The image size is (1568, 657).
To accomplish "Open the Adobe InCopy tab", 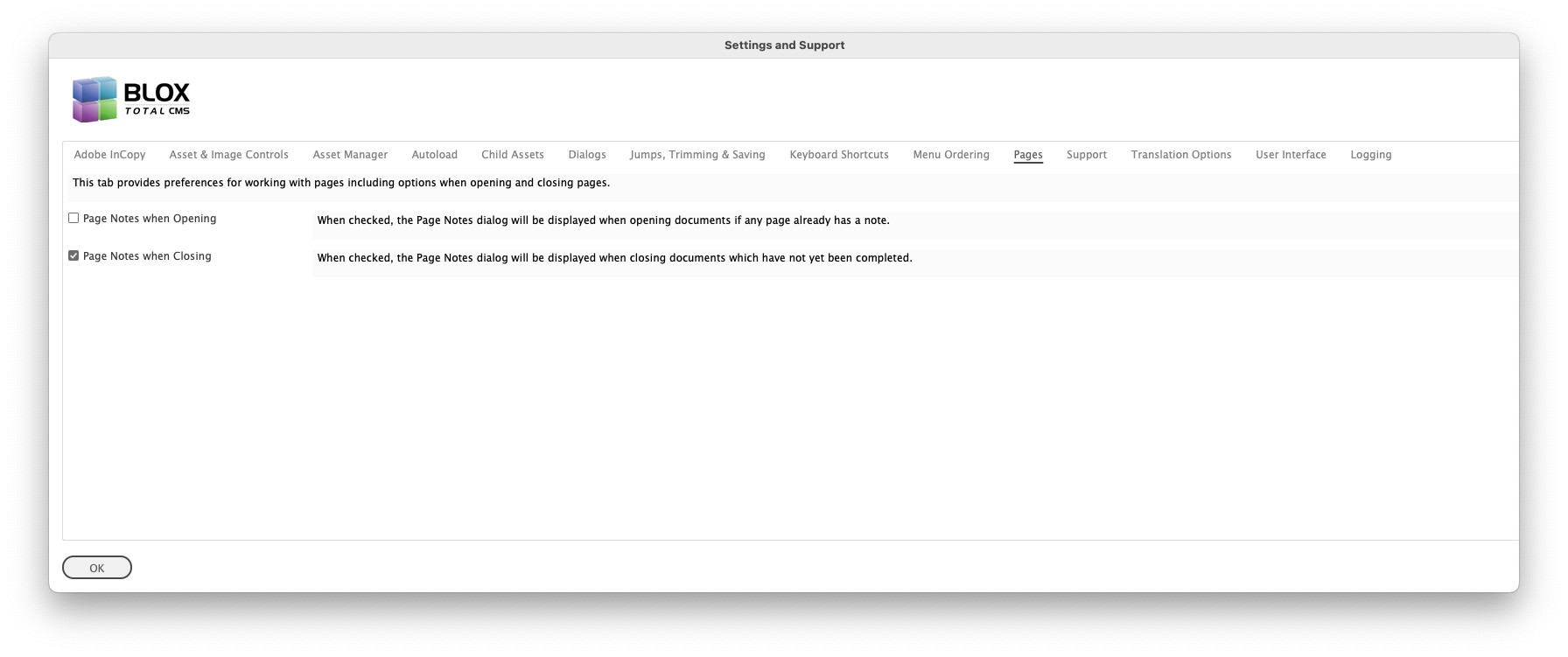I will [x=109, y=155].
